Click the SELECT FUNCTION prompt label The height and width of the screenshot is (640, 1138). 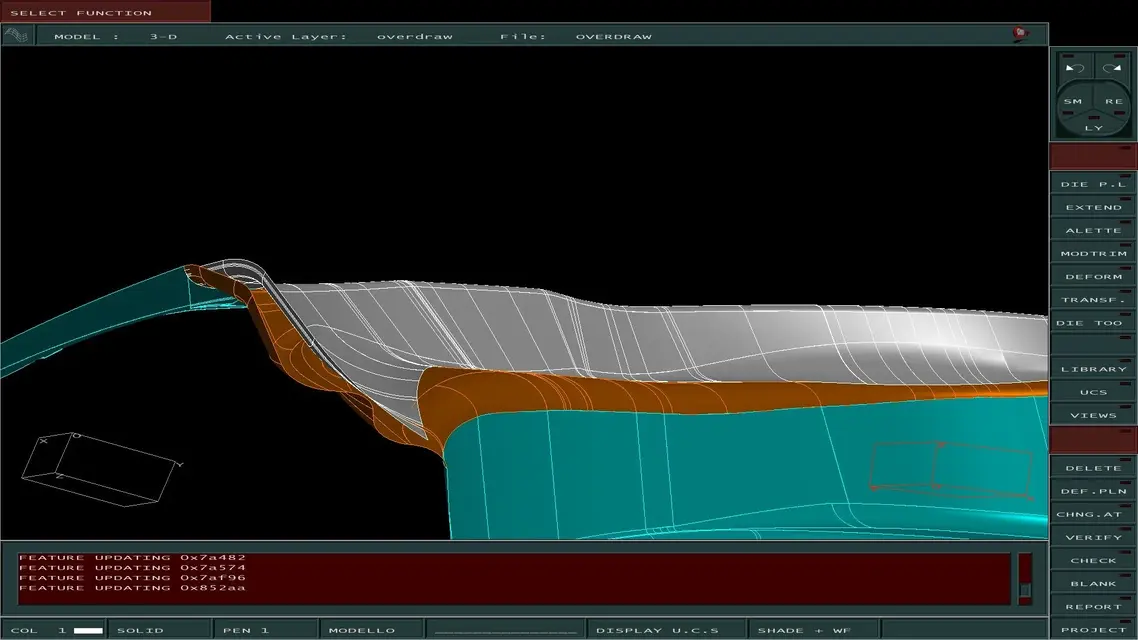(x=81, y=12)
